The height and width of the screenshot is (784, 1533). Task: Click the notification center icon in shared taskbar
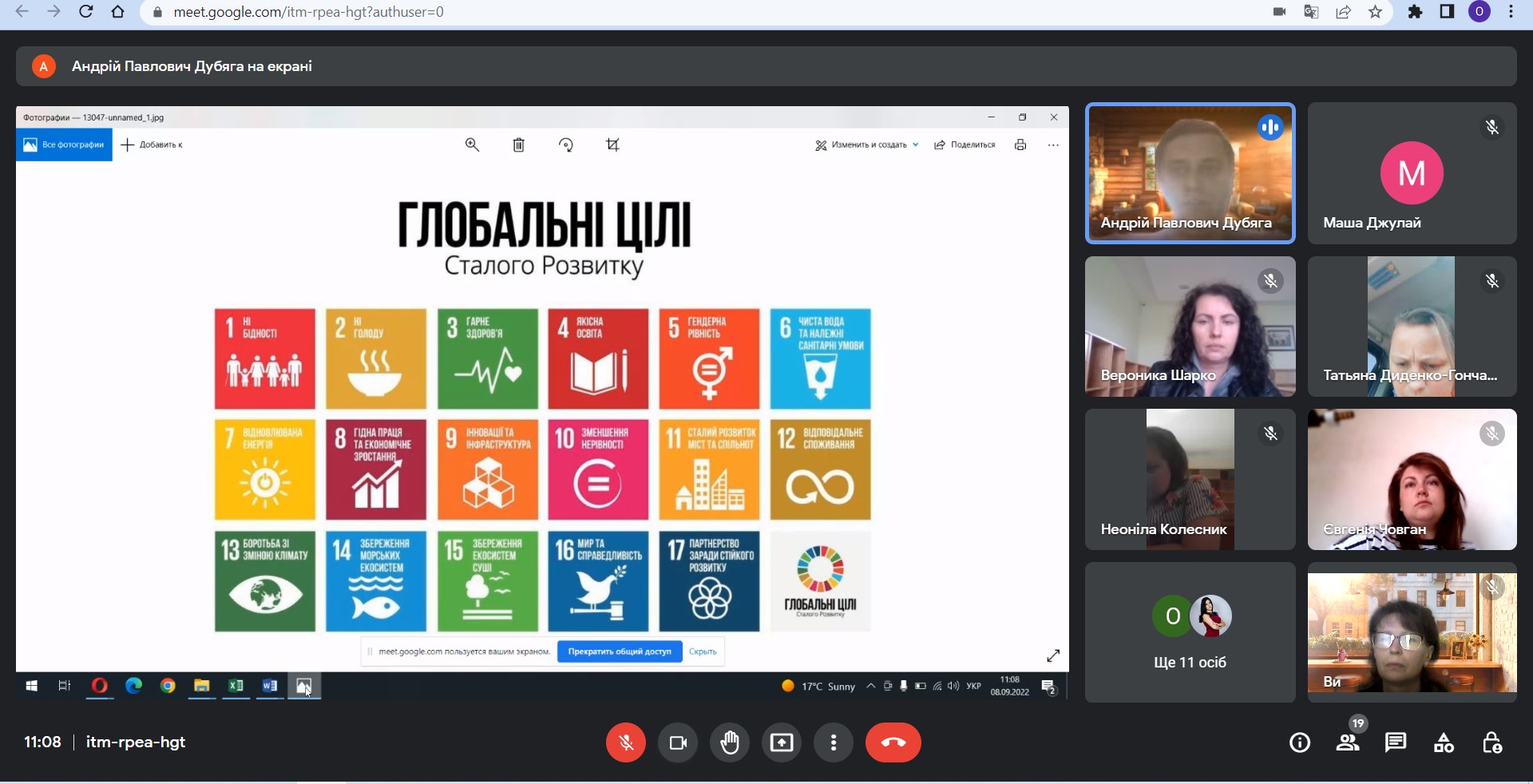point(1049,687)
